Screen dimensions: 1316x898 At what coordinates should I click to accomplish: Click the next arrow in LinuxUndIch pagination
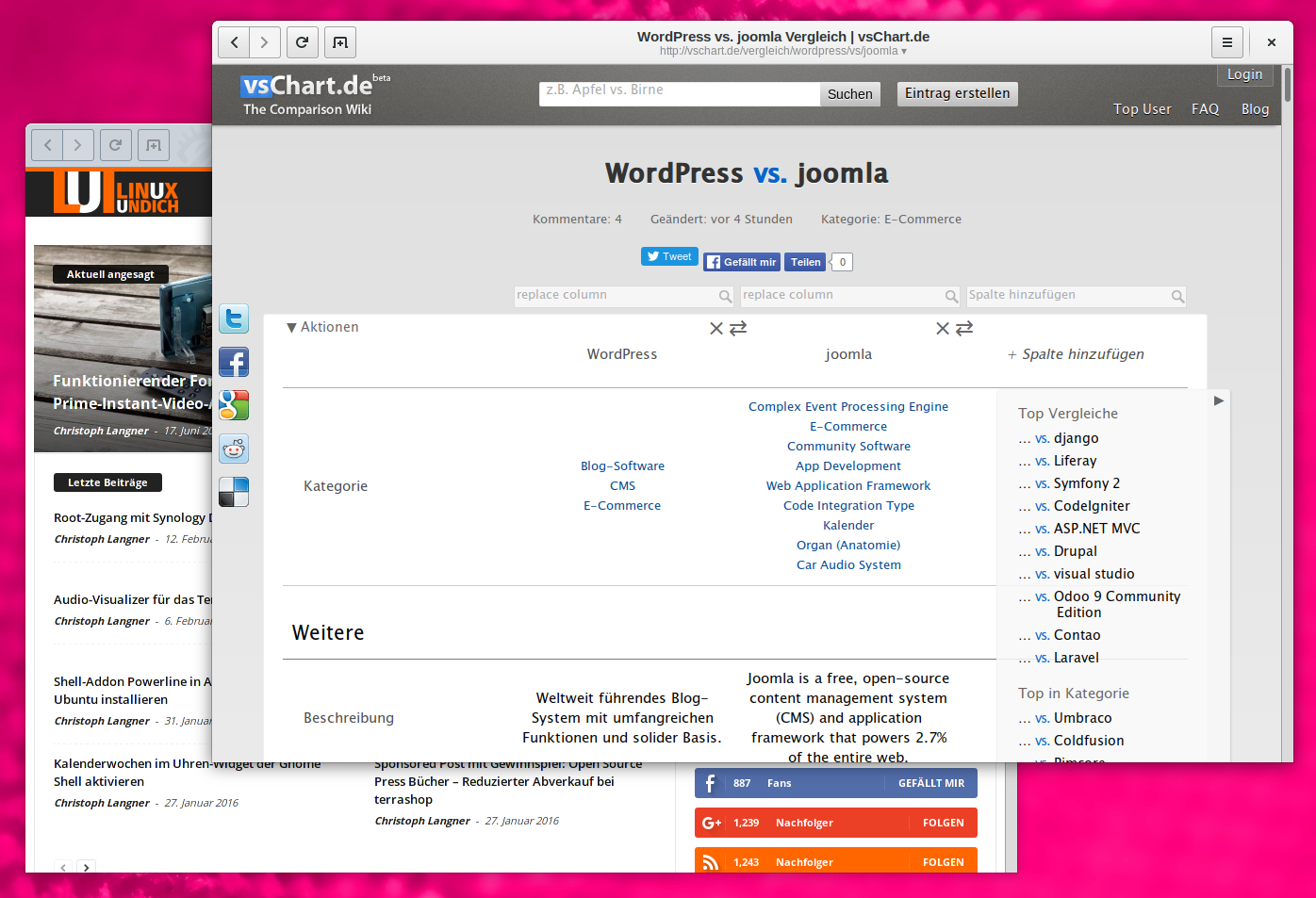pyautogui.click(x=86, y=867)
